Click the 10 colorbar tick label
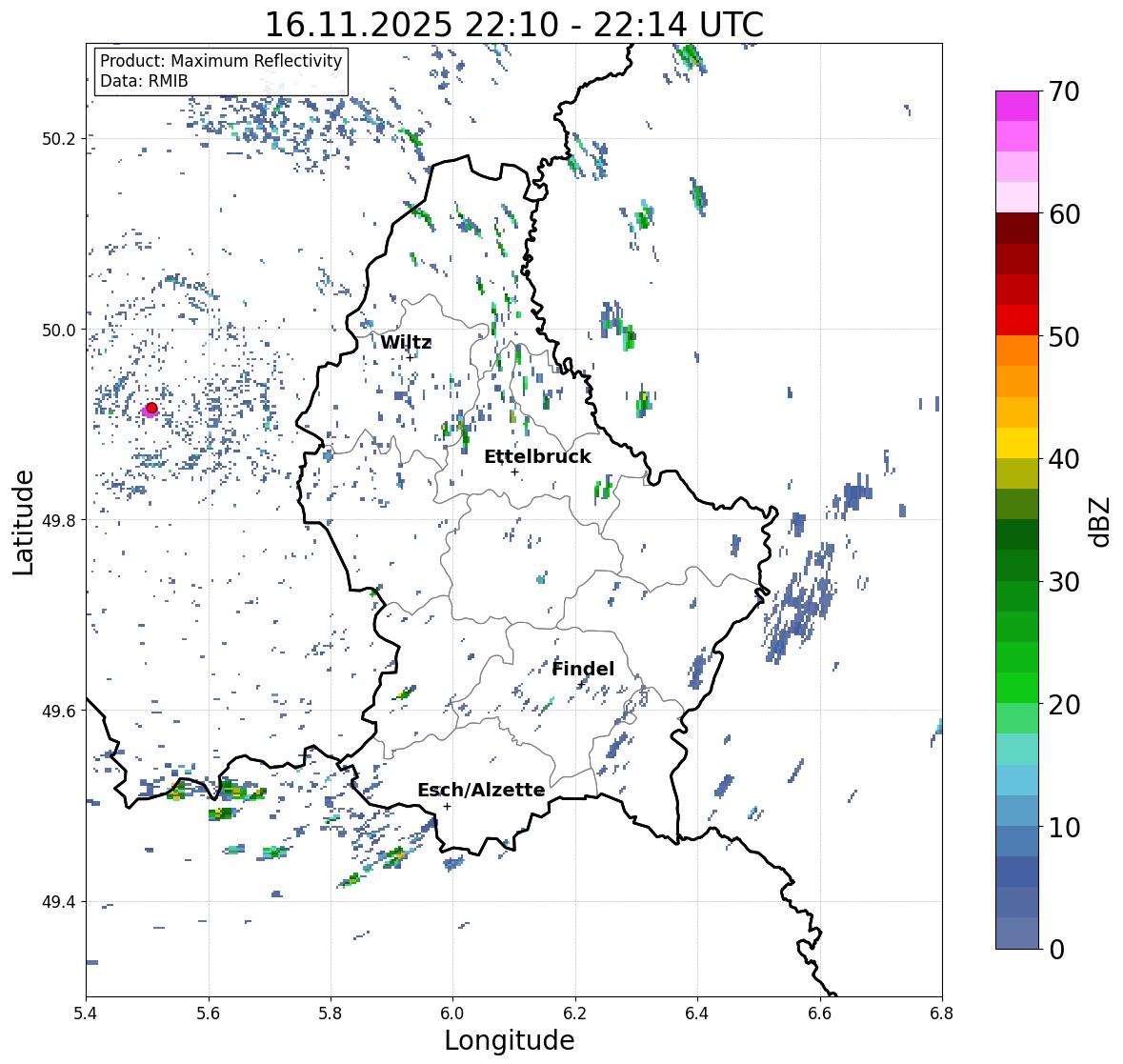Viewport: 1123px width, 1064px height. [x=1063, y=827]
